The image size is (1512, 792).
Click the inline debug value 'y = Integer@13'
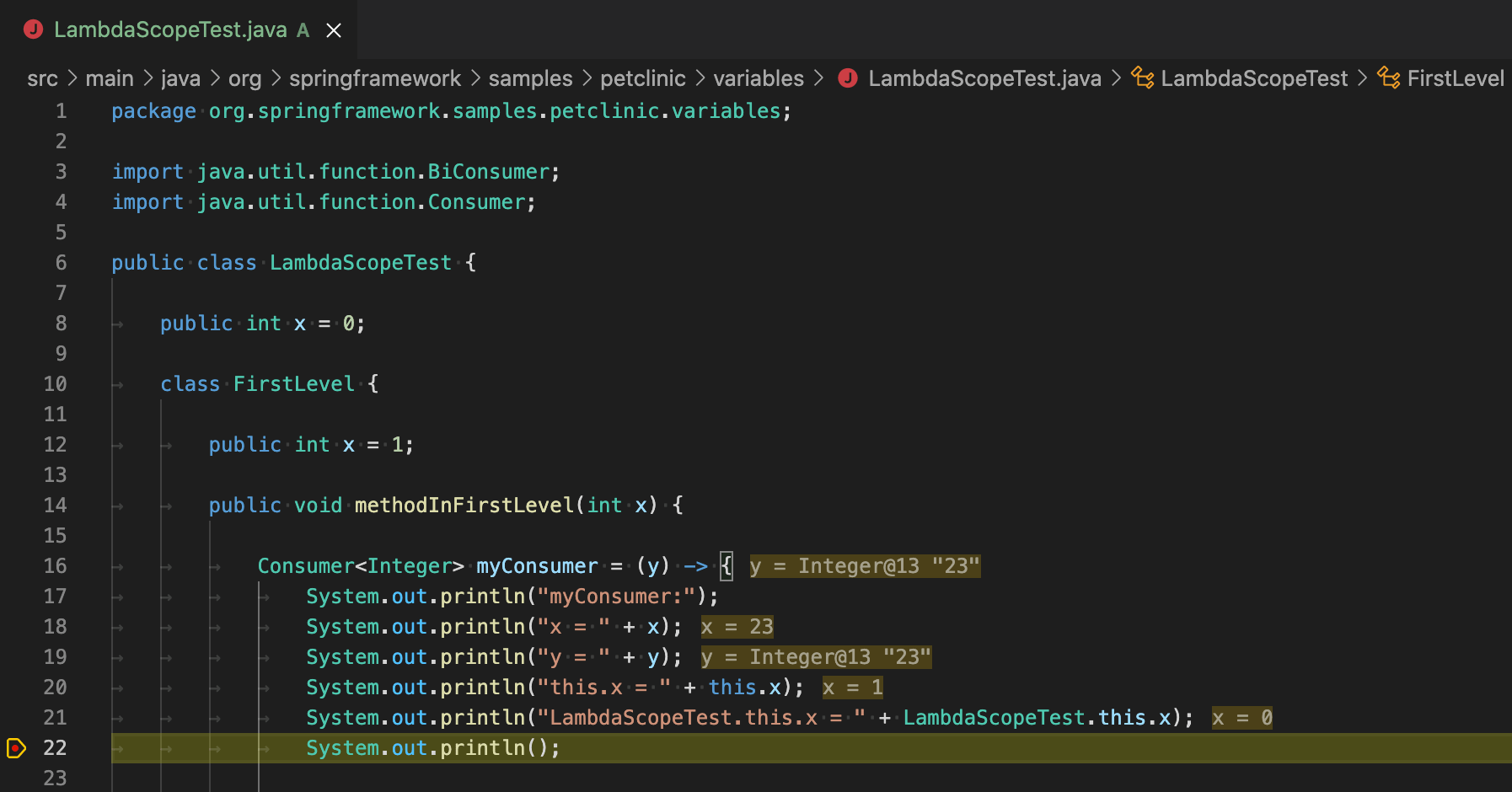[x=863, y=565]
